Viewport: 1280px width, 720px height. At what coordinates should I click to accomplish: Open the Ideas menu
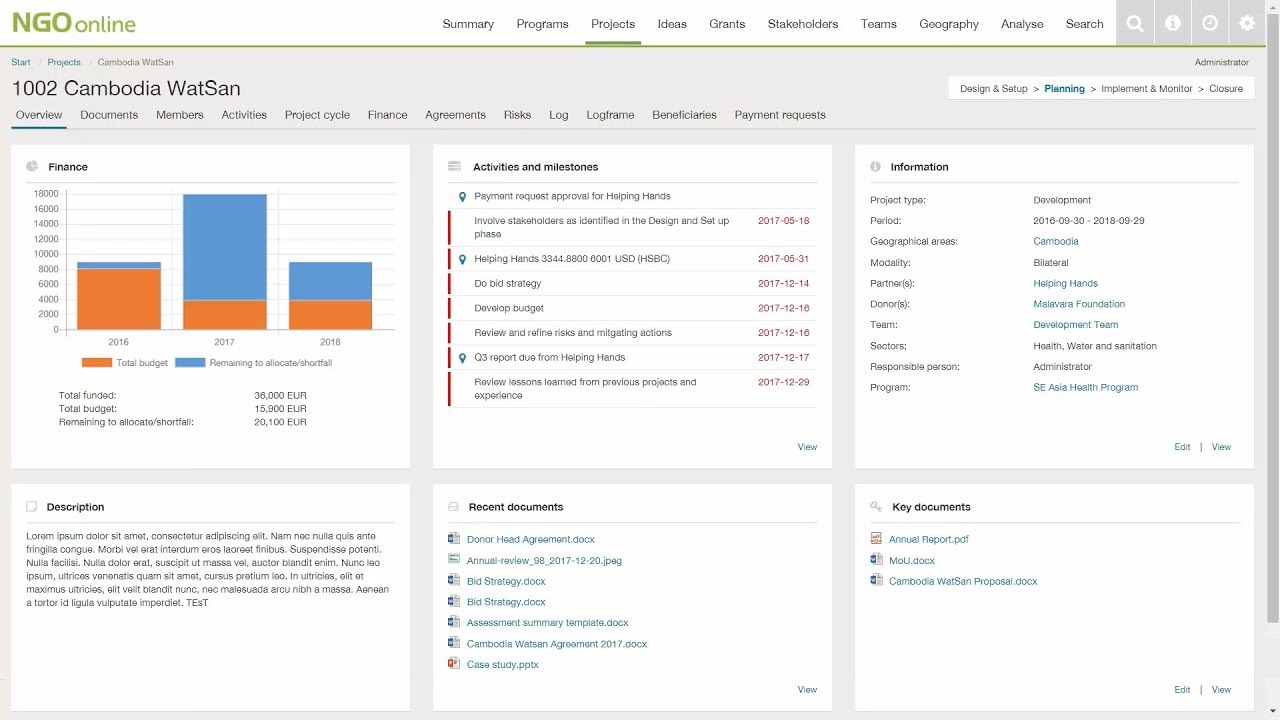pyautogui.click(x=672, y=24)
